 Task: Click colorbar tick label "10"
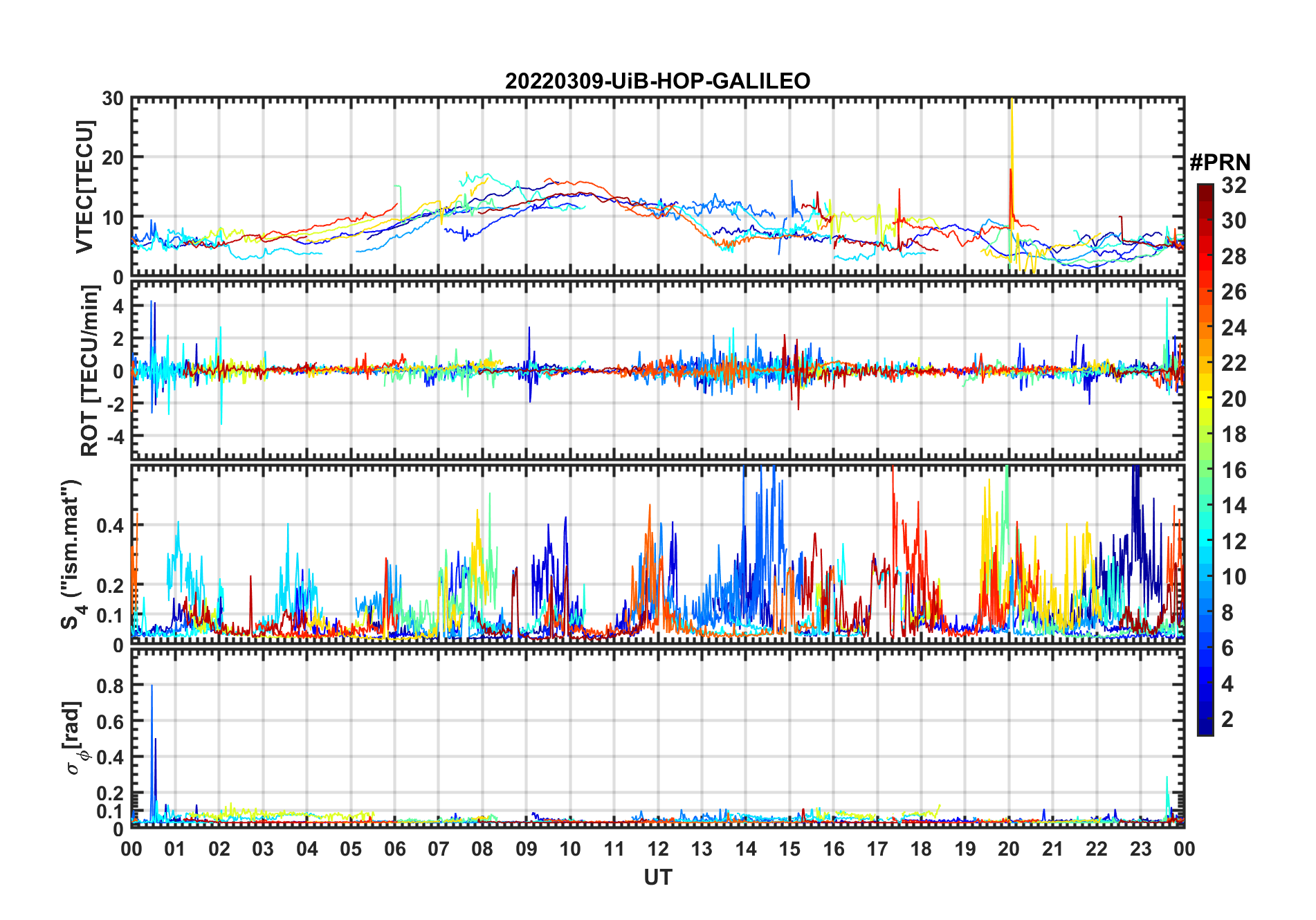(x=1234, y=577)
